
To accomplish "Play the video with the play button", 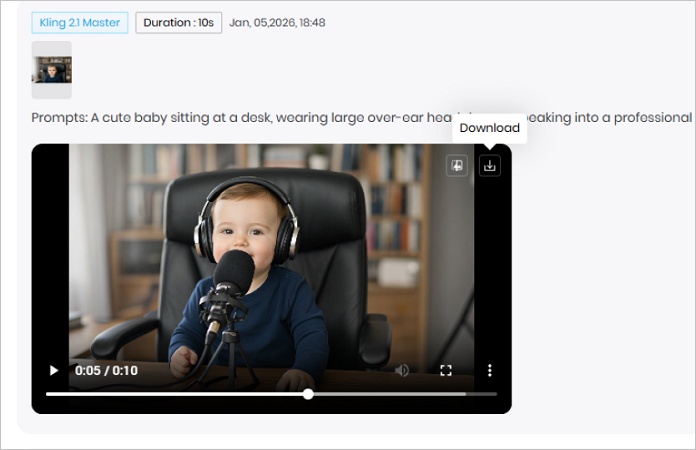I will [x=54, y=370].
